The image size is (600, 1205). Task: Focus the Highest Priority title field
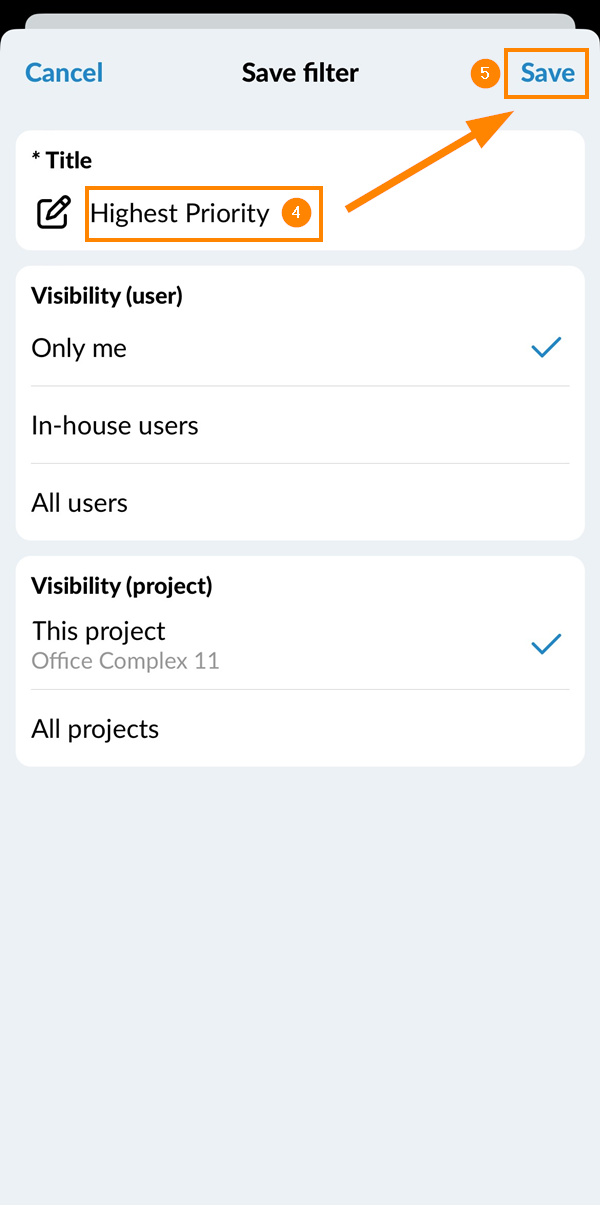click(x=180, y=213)
